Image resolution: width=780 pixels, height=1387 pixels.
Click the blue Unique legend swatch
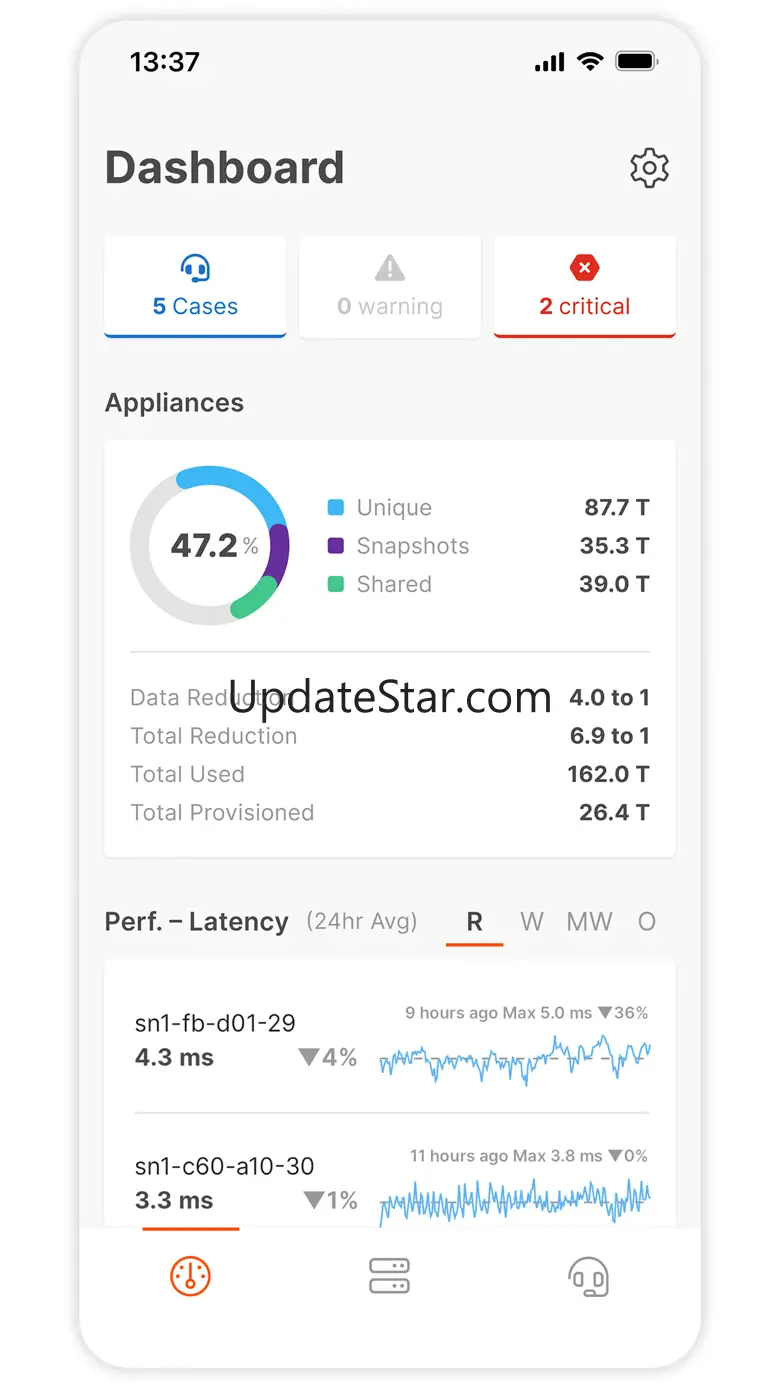pyautogui.click(x=336, y=508)
